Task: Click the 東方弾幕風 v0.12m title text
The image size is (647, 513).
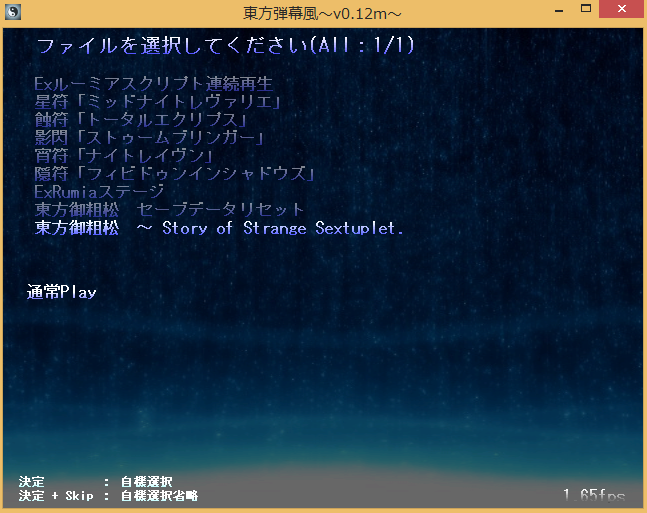Action: tap(322, 14)
